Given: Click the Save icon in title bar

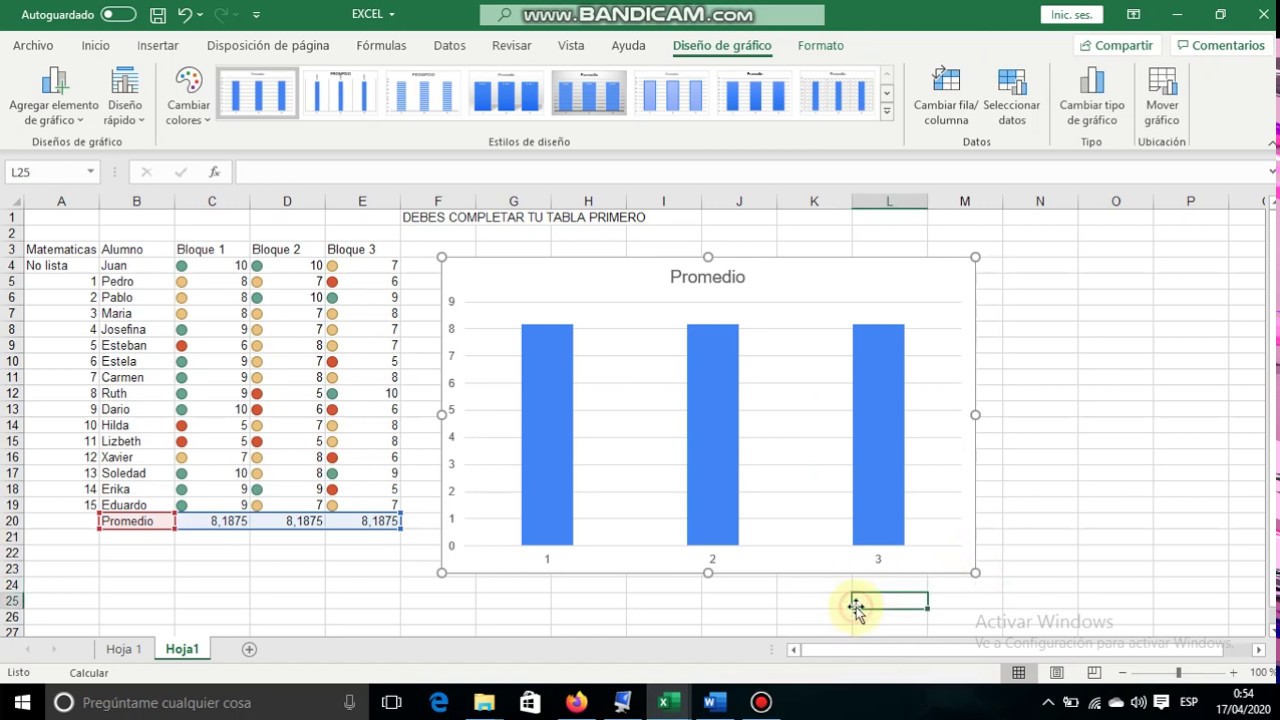Looking at the screenshot, I should (158, 15).
